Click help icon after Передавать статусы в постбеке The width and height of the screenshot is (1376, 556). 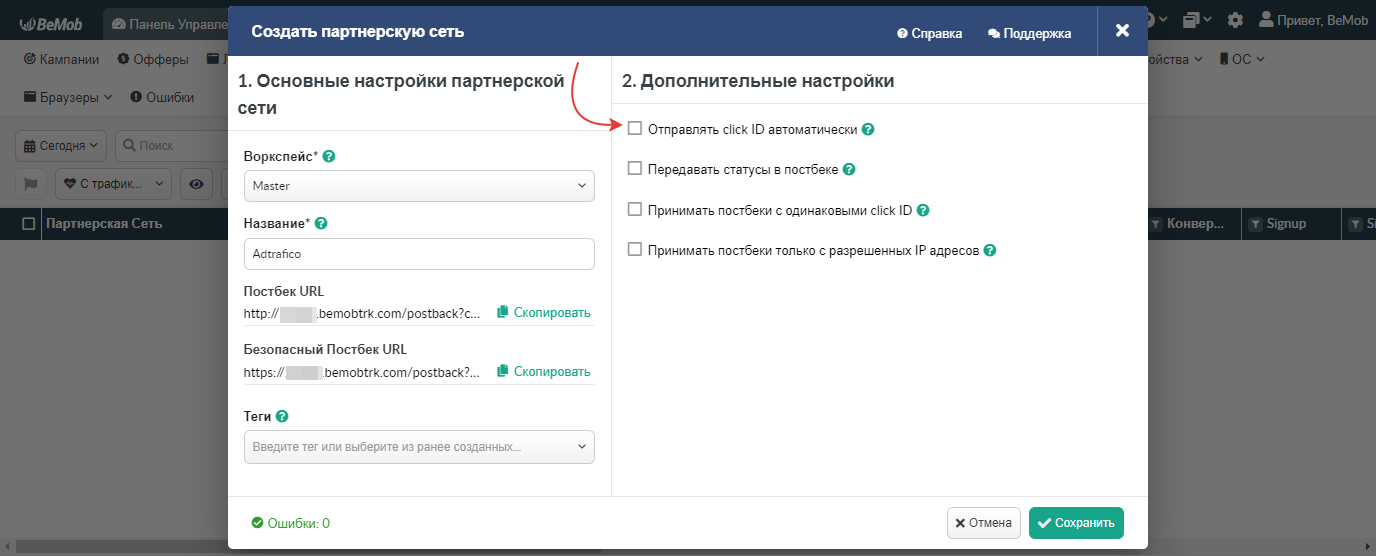(849, 170)
